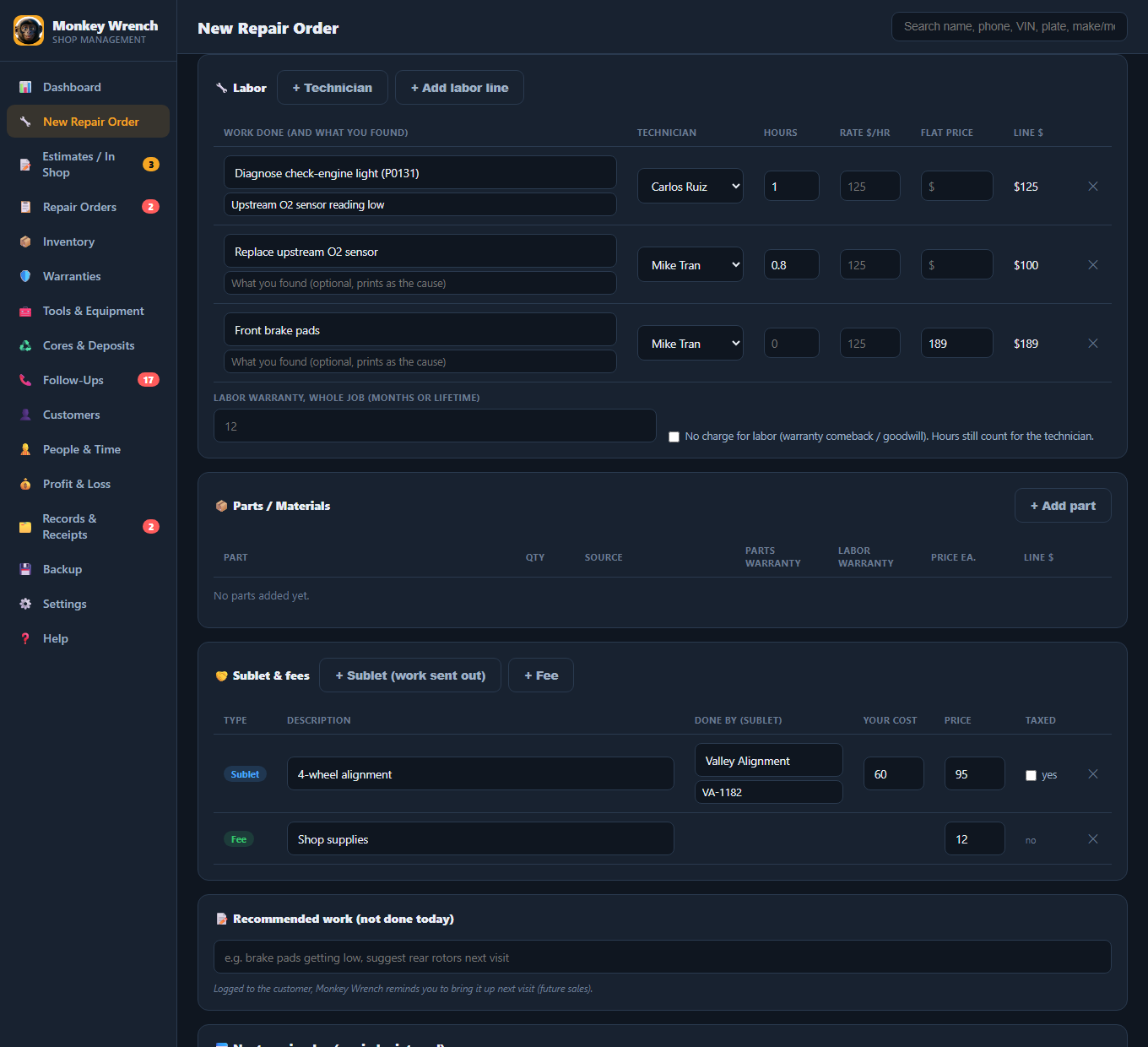Click the Cores & Deposits recycle icon
1148x1047 pixels.
(x=25, y=345)
